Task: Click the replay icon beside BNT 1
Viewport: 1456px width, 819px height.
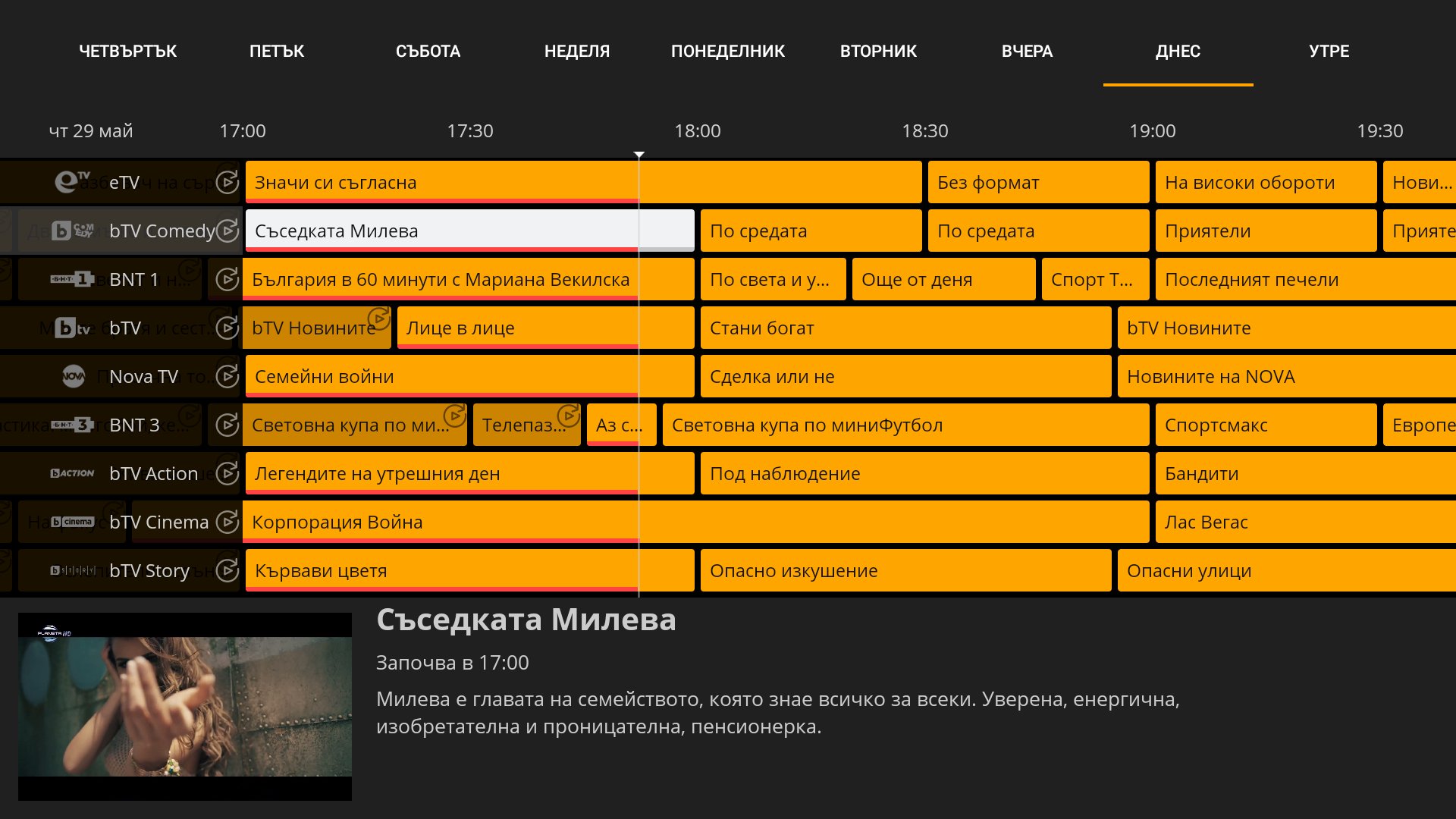Action: [x=227, y=279]
